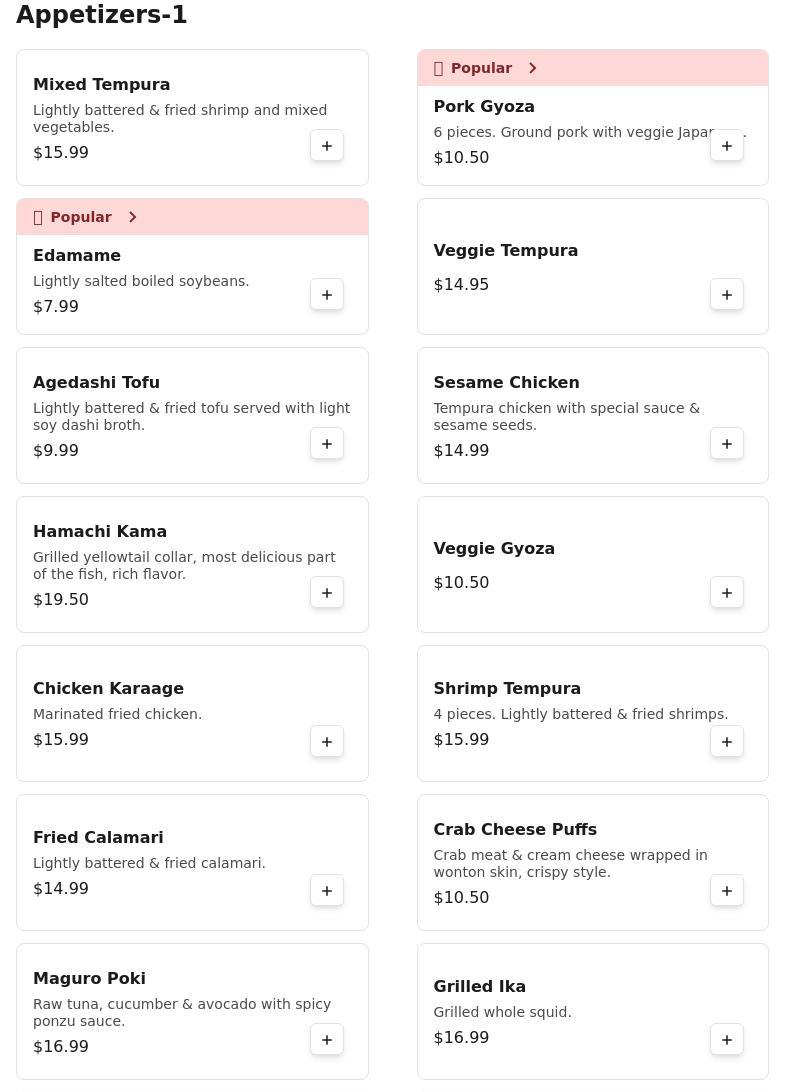Tap plus icon for Hamachi Kama
This screenshot has width=785, height=1092.
tap(327, 593)
